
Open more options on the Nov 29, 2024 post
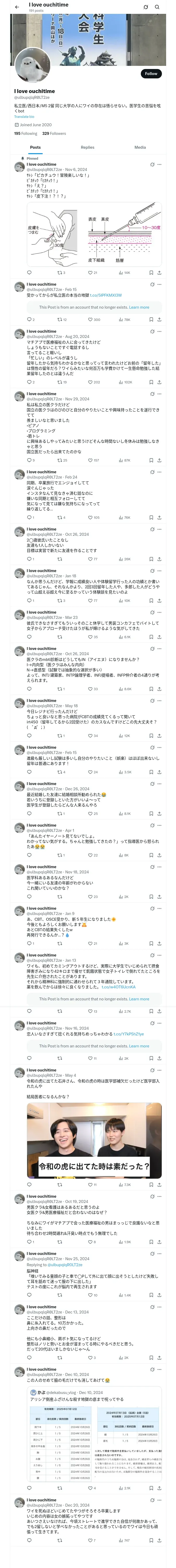click(x=160, y=394)
